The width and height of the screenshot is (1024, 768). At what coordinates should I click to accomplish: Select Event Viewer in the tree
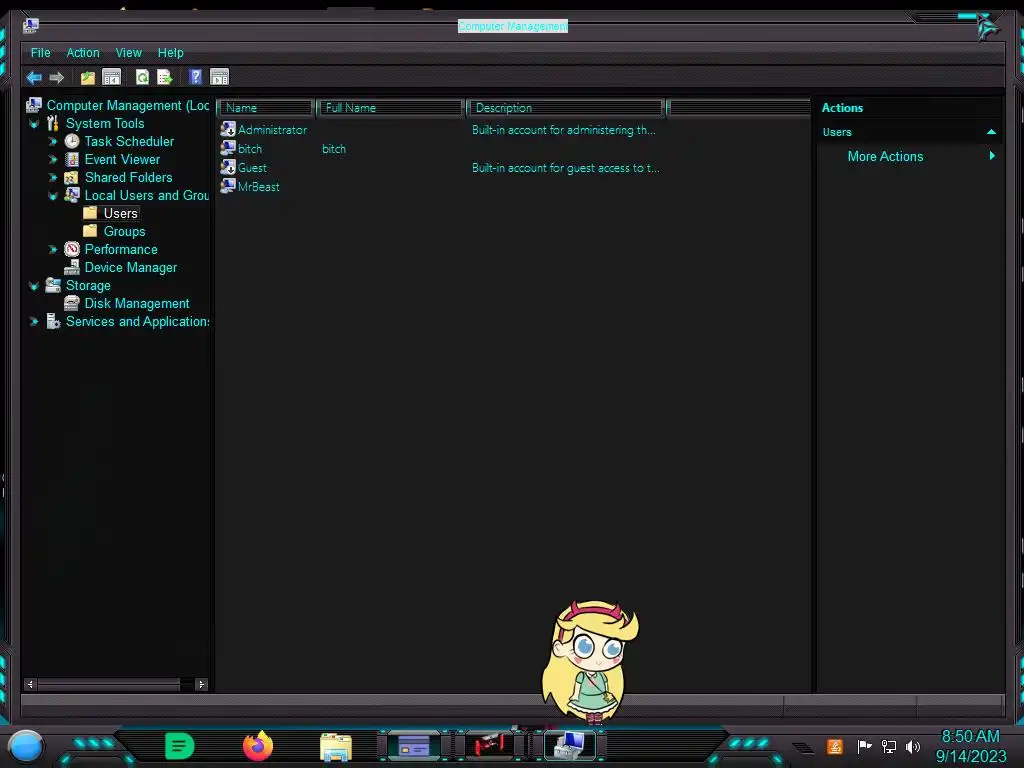click(x=121, y=159)
